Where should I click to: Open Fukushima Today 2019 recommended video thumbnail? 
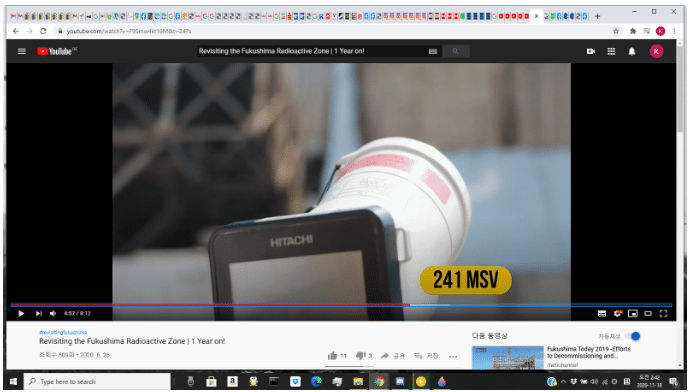(x=508, y=358)
